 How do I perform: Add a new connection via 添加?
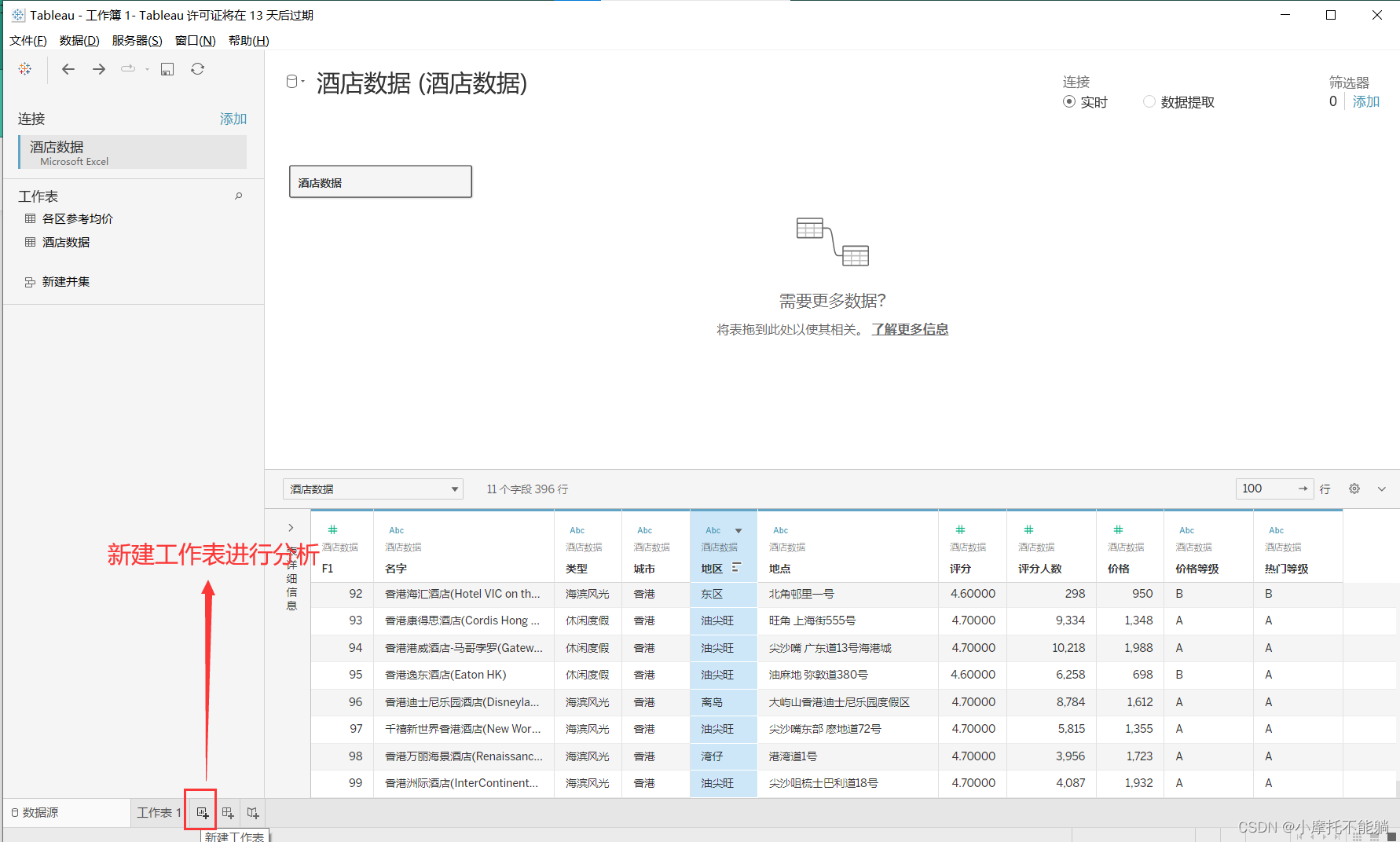(233, 119)
